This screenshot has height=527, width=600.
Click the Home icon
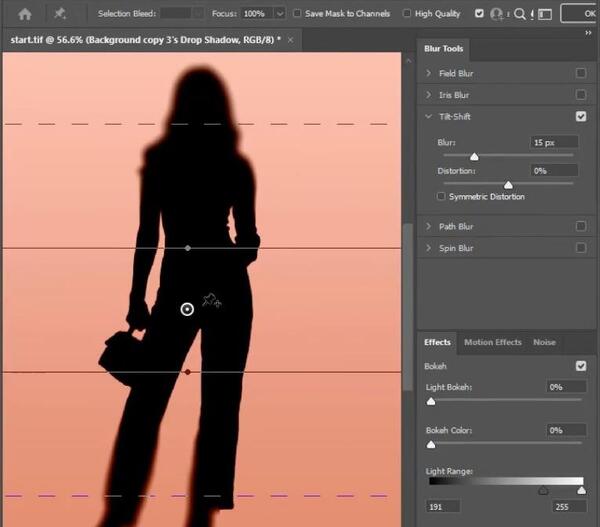pos(25,14)
